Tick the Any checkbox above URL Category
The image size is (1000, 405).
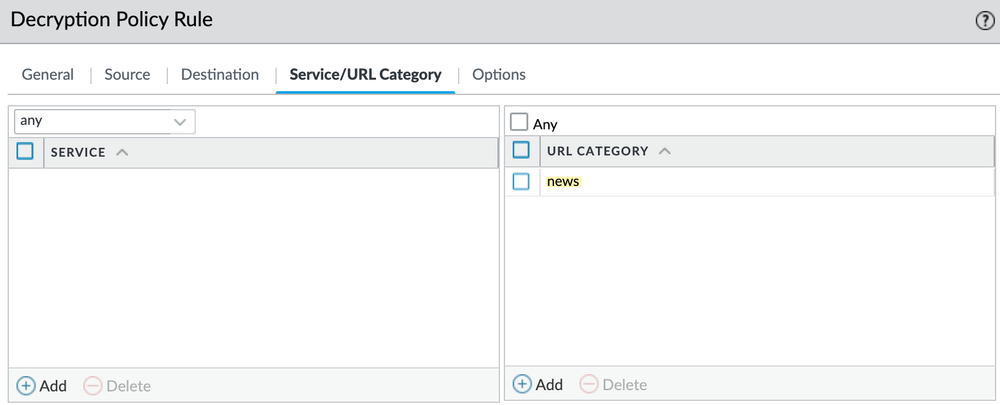click(x=519, y=122)
